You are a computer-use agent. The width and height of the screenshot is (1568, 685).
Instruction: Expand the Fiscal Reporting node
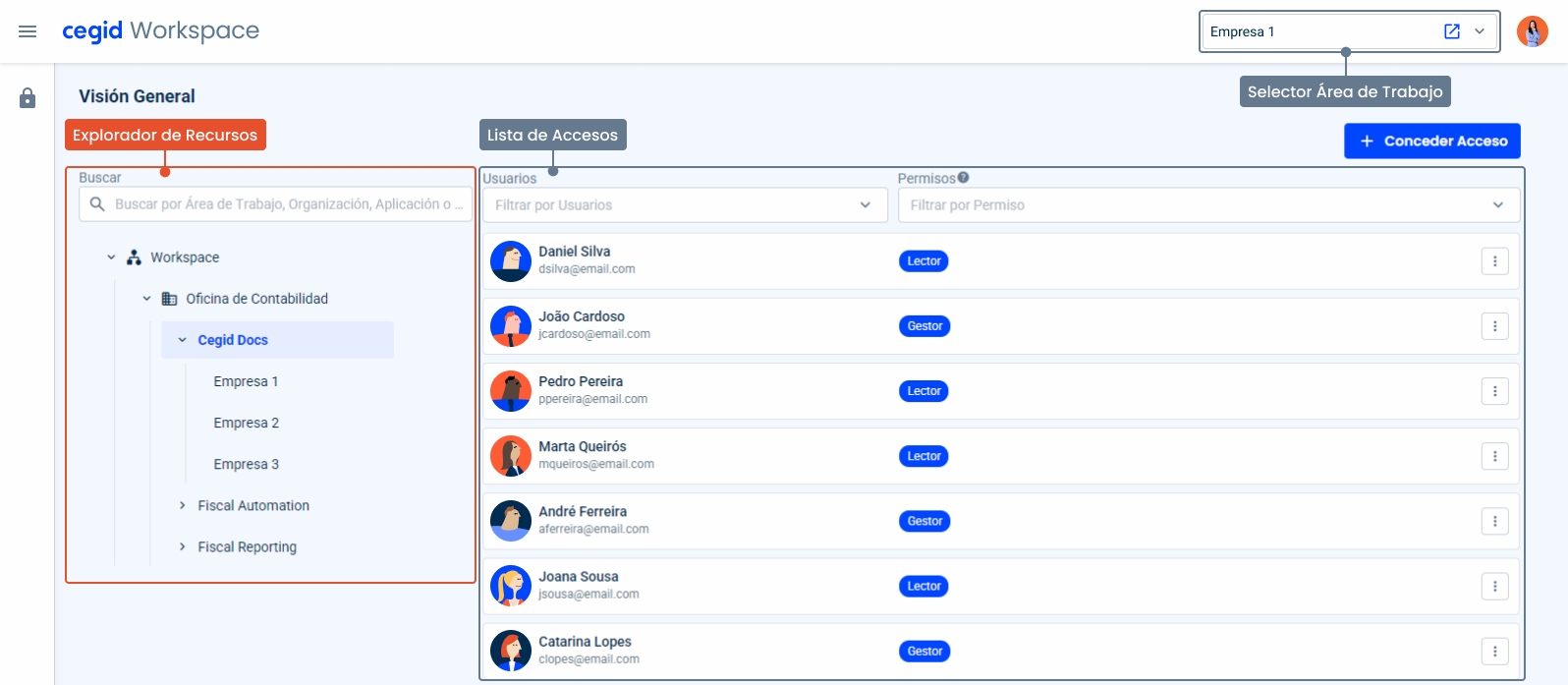point(182,546)
